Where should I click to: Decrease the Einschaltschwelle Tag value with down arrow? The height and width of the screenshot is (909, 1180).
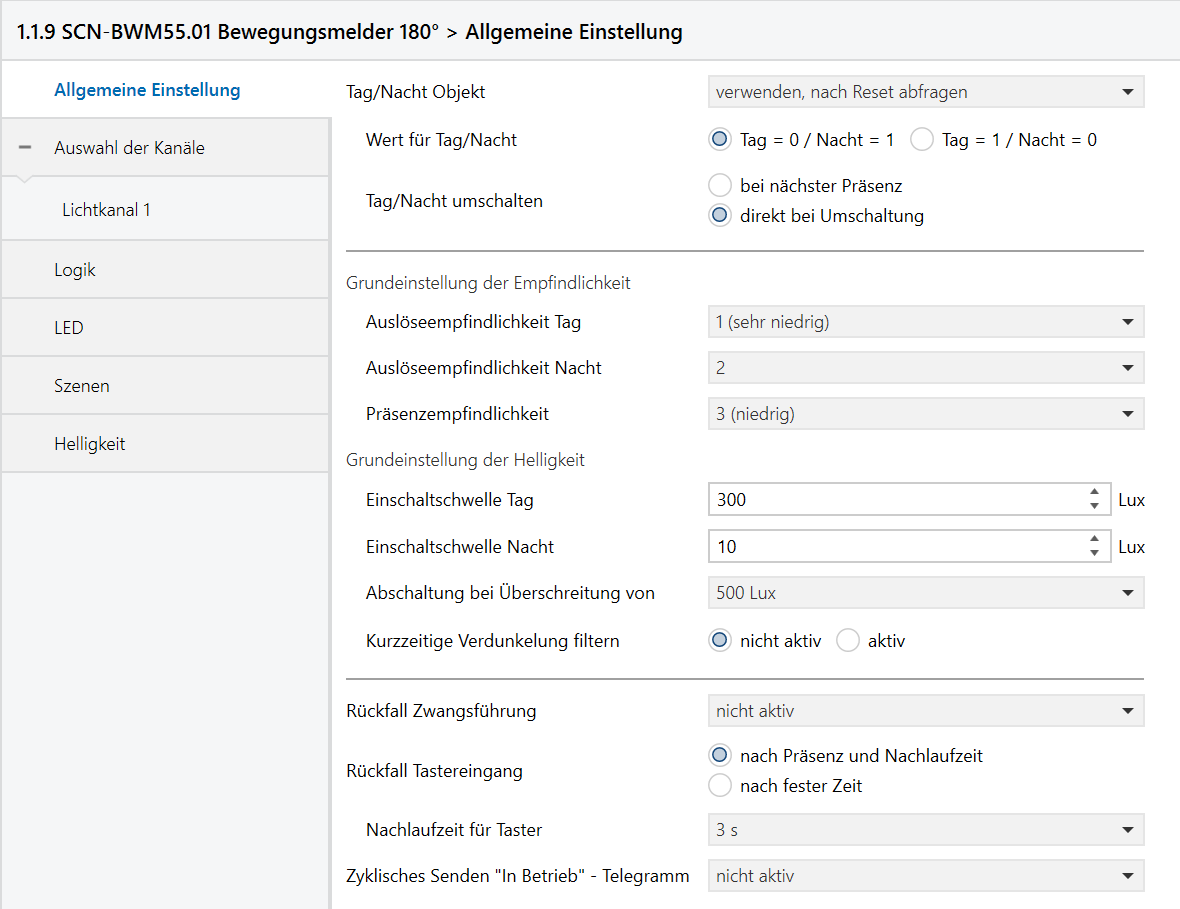(1095, 506)
